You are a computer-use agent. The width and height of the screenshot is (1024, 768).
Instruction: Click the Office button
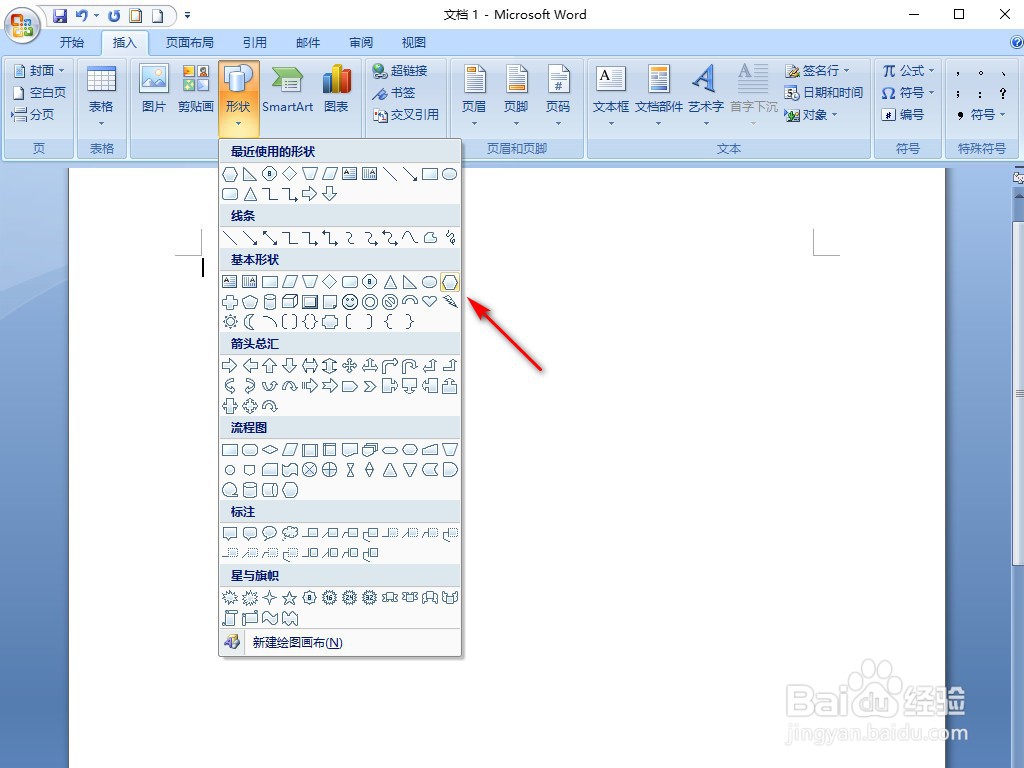(22, 25)
